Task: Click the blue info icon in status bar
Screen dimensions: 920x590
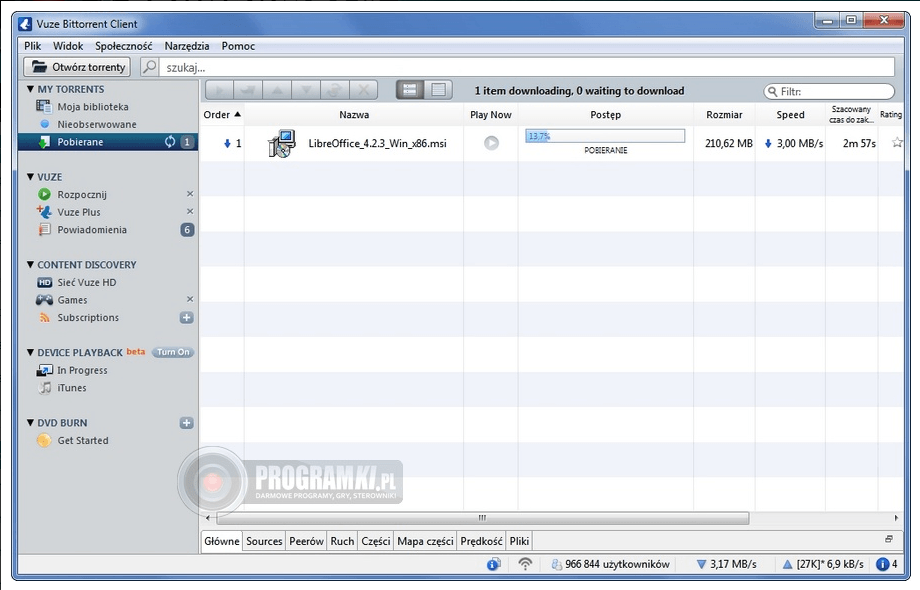Action: point(493,564)
